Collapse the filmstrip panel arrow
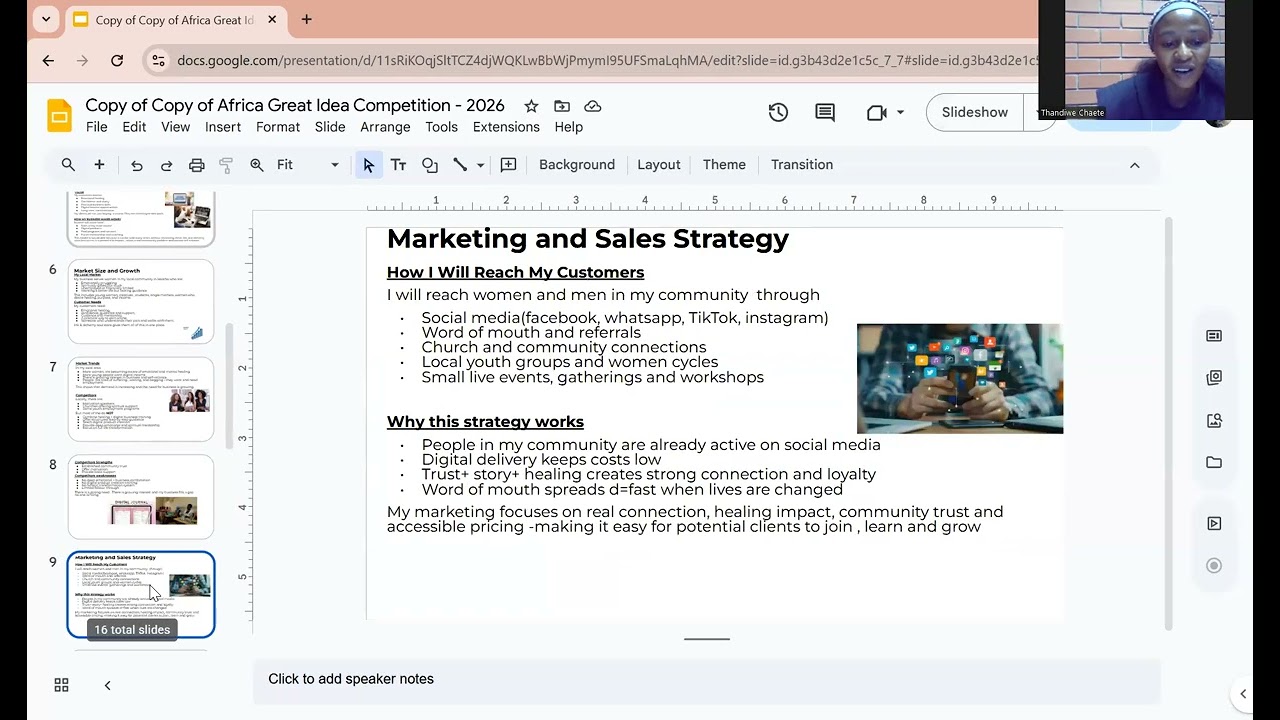The width and height of the screenshot is (1280, 720). (107, 685)
